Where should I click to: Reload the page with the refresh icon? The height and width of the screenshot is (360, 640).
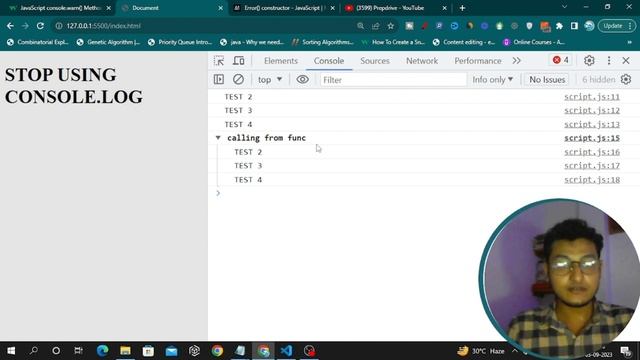click(x=40, y=26)
